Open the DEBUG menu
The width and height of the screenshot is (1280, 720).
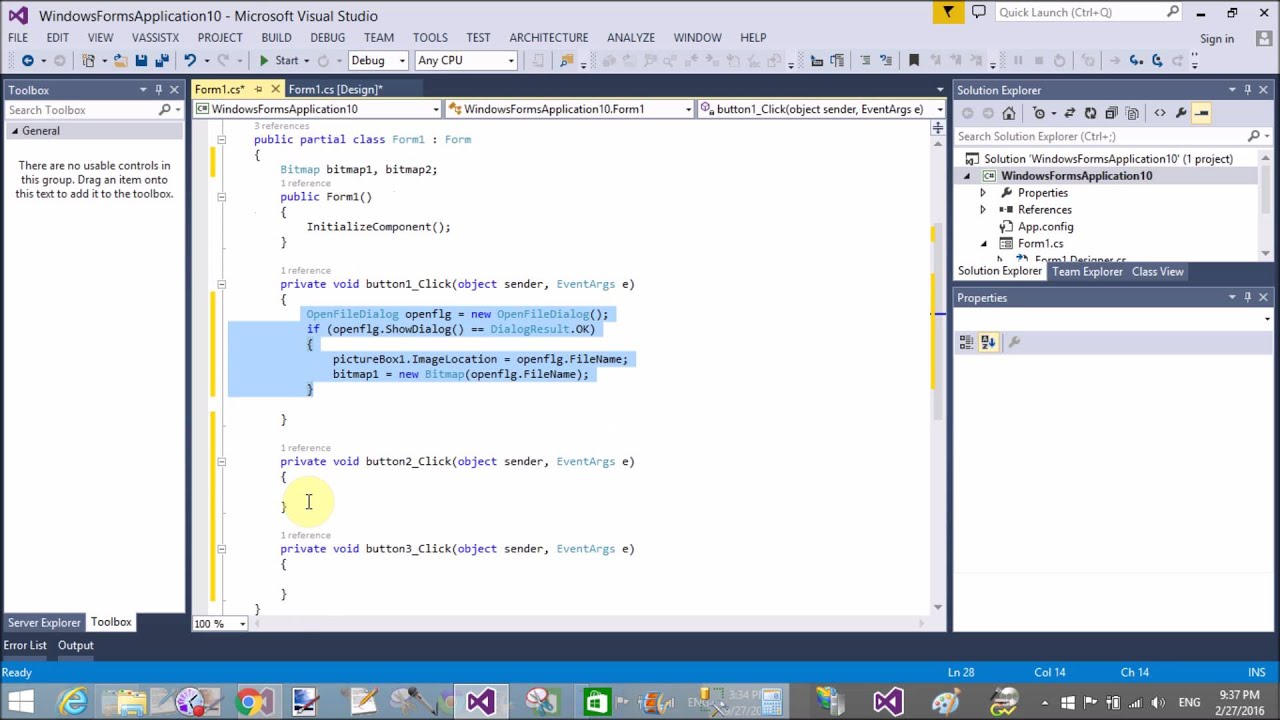click(x=327, y=37)
